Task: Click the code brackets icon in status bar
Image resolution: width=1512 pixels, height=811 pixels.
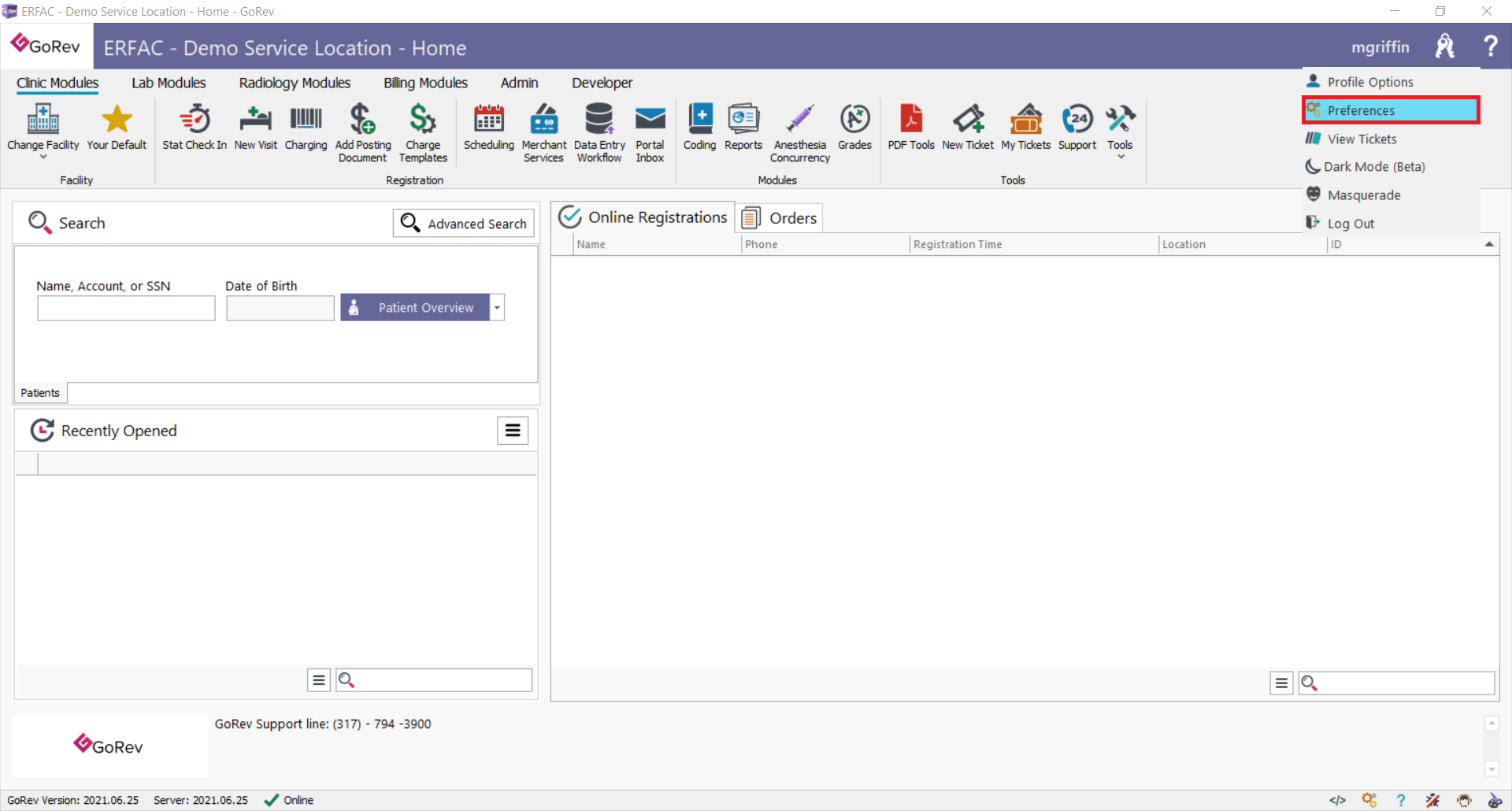Action: (x=1337, y=800)
